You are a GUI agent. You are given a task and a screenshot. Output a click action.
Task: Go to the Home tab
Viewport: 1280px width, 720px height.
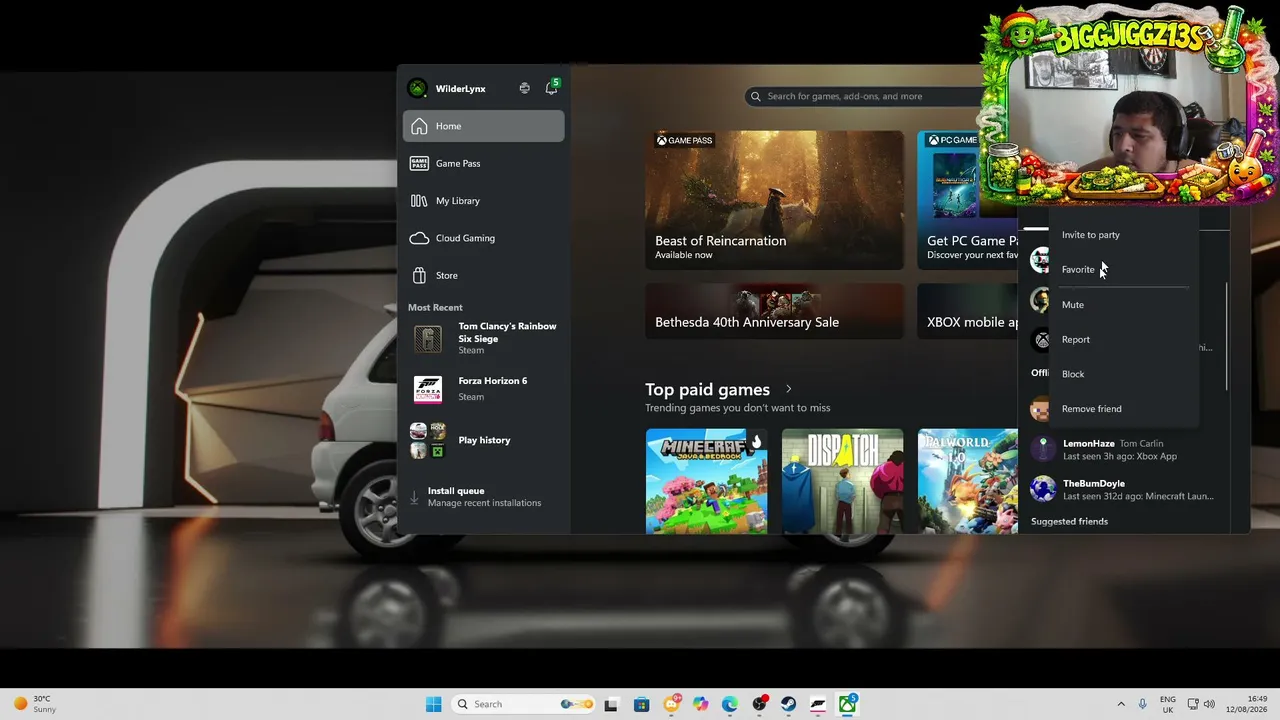pyautogui.click(x=484, y=126)
